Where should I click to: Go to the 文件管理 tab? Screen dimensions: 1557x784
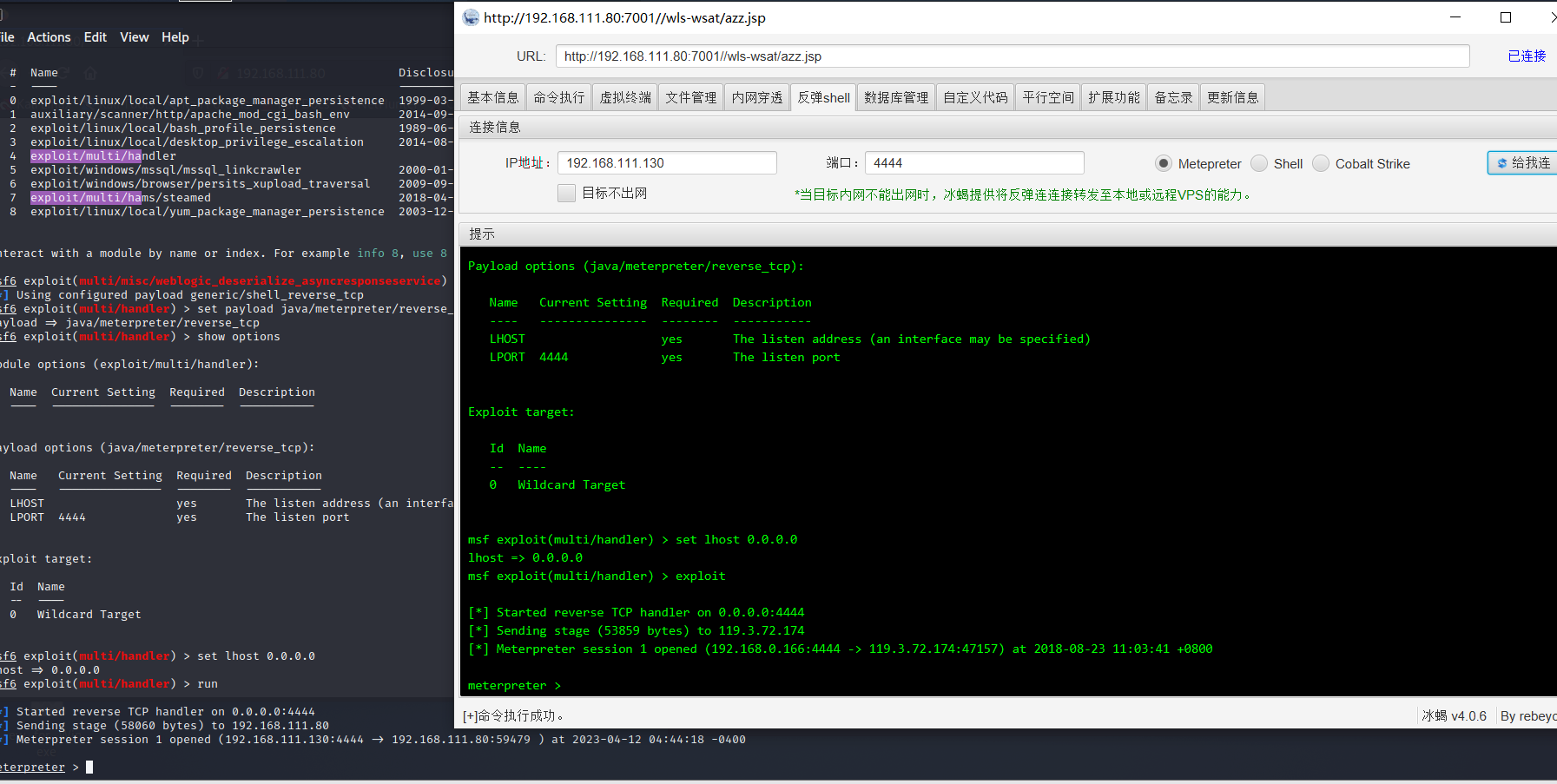click(x=691, y=97)
